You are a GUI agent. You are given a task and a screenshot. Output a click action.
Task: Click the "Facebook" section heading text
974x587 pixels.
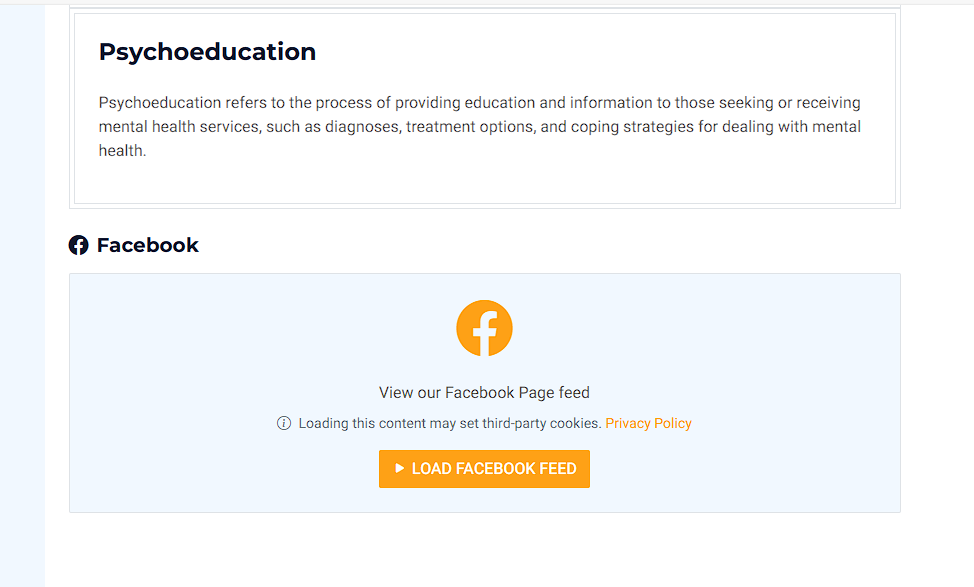click(148, 245)
